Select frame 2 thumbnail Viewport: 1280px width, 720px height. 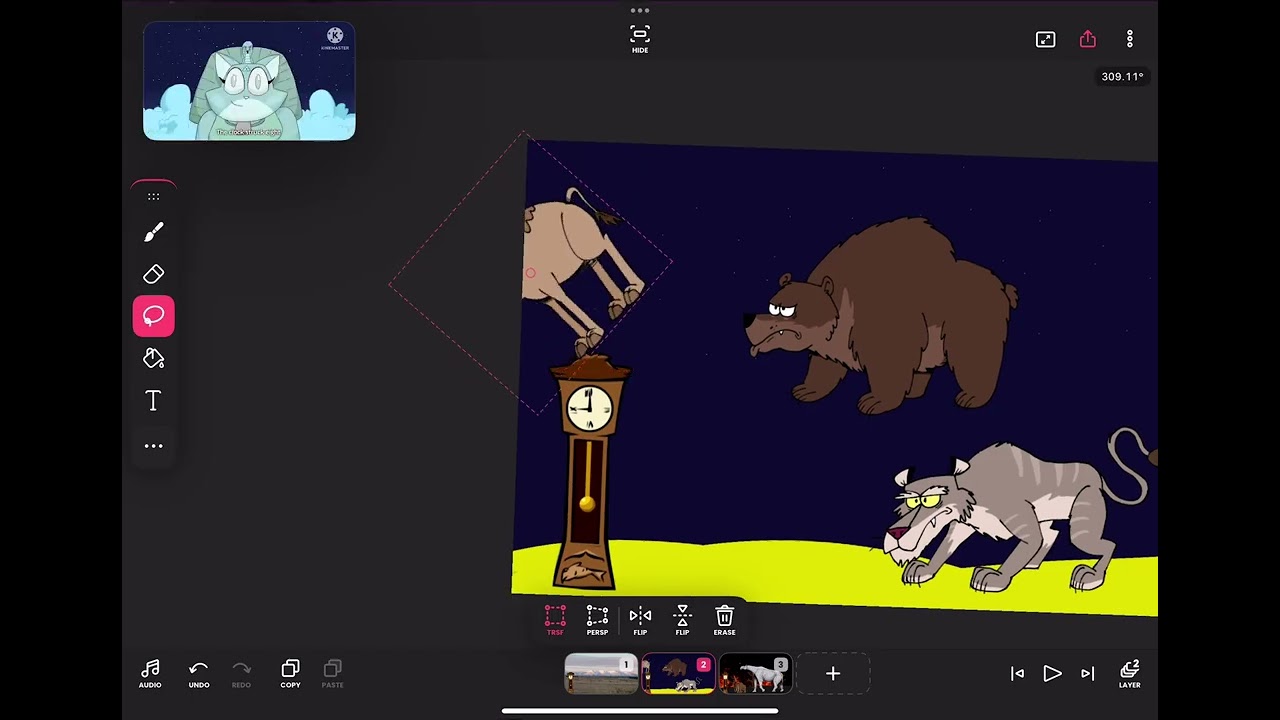click(678, 674)
